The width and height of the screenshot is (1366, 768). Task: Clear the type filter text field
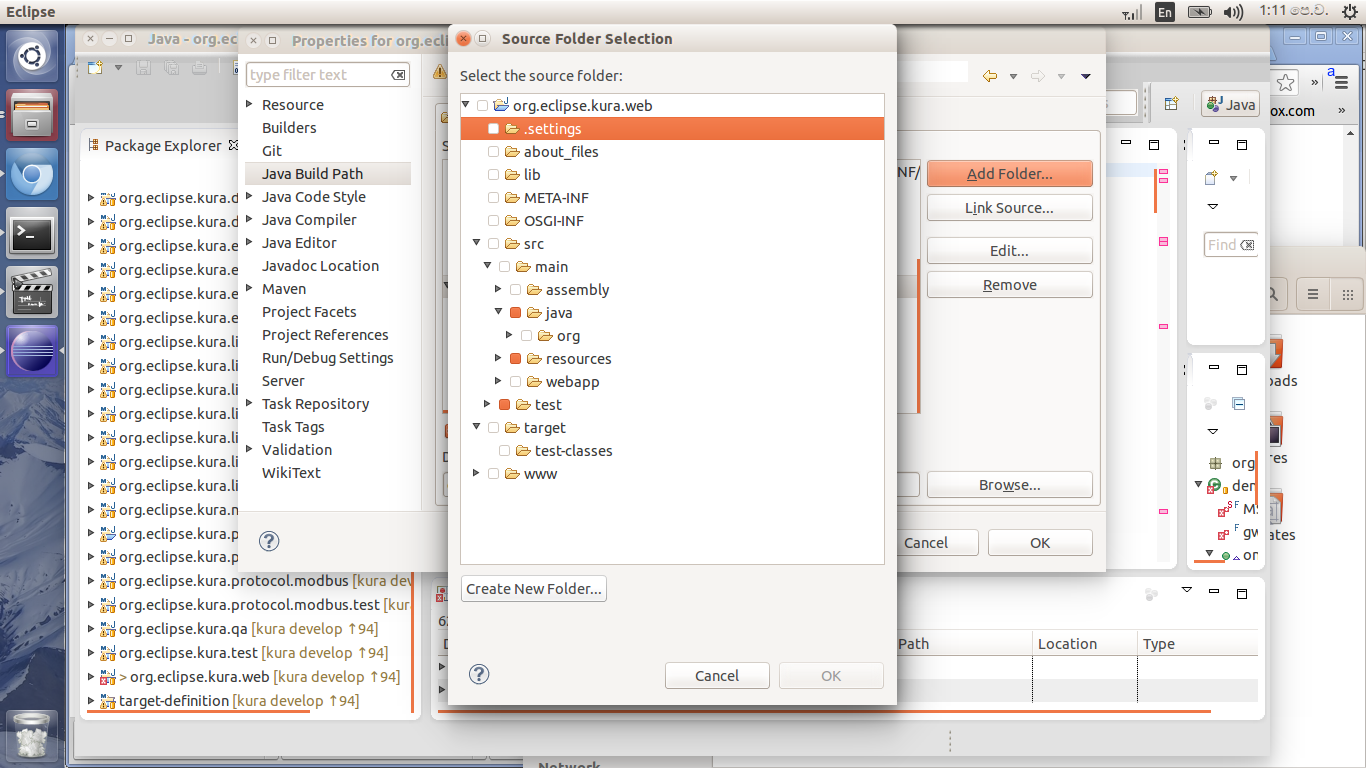click(x=398, y=75)
